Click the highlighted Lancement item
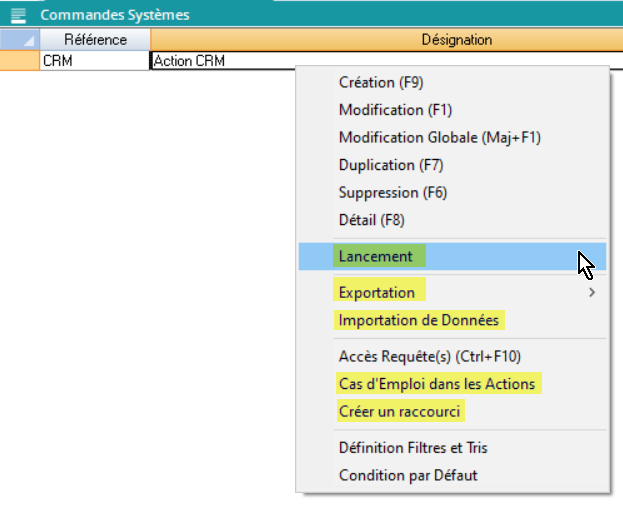Screen dimensions: 623x507 (376, 256)
